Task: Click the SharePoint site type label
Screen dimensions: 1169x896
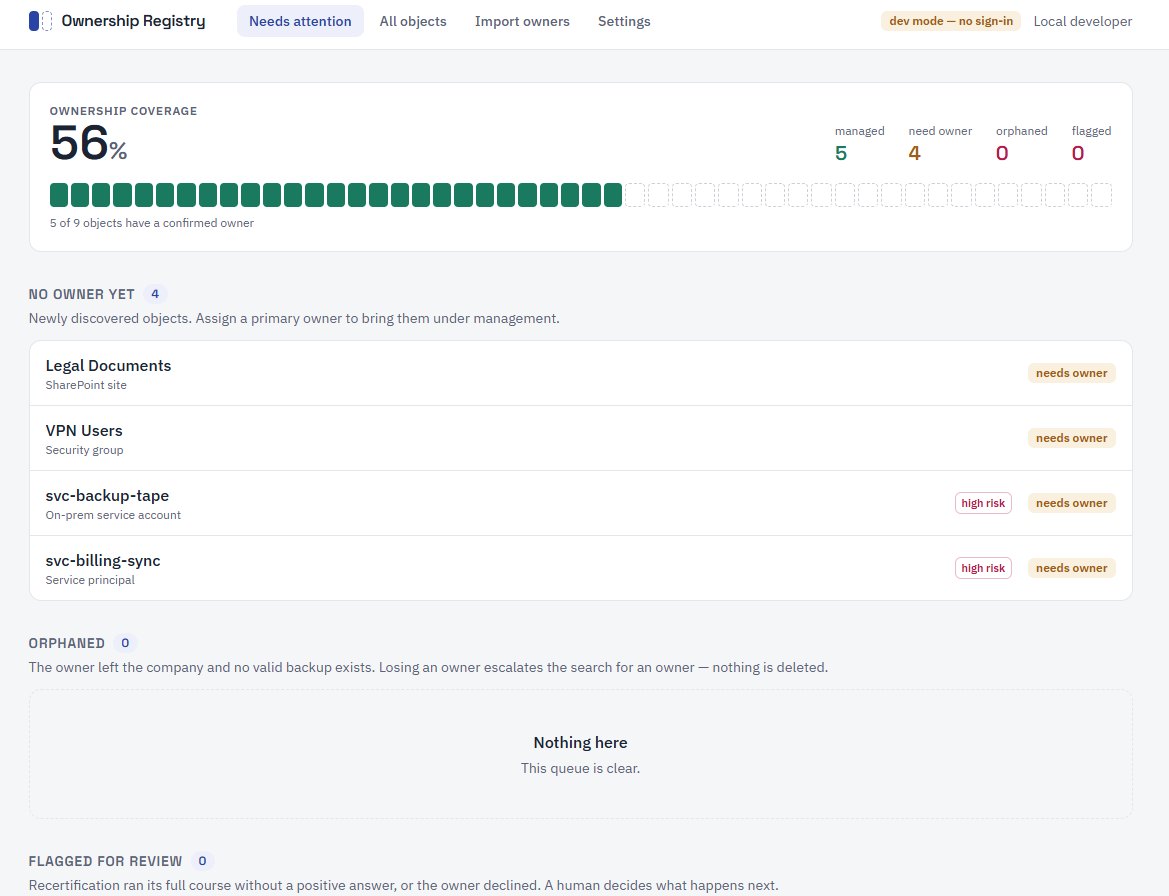Action: [86, 385]
